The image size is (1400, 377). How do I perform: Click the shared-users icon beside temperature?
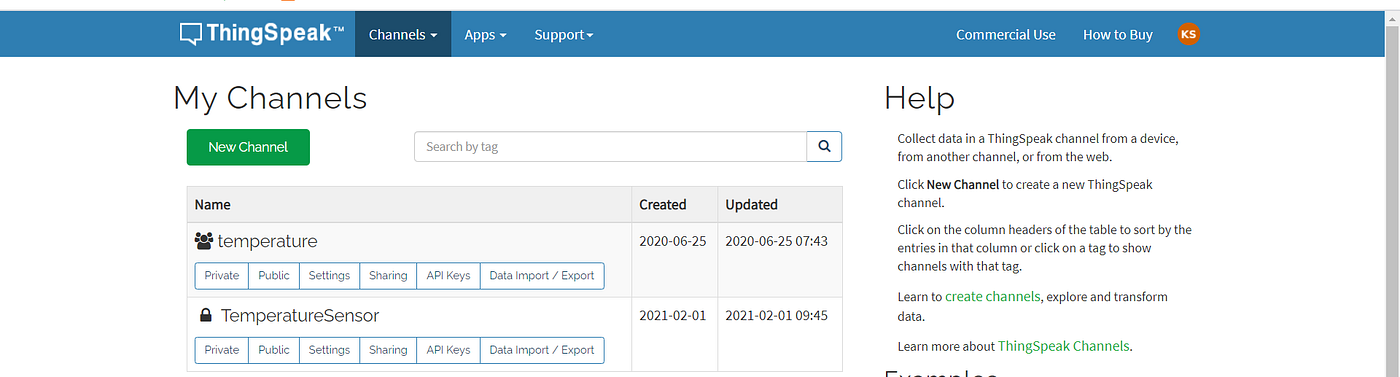pyautogui.click(x=204, y=241)
